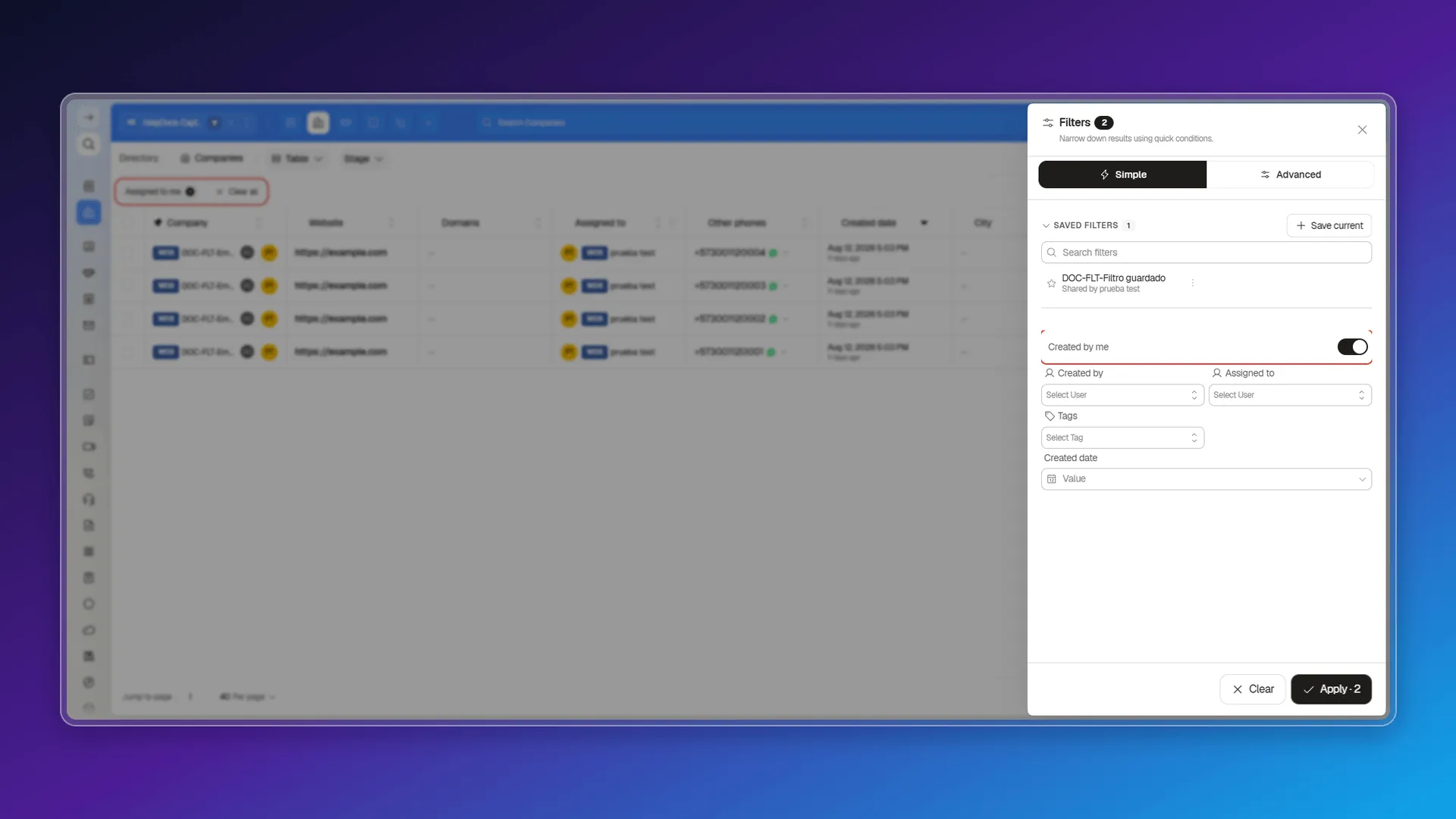The height and width of the screenshot is (819, 1456).
Task: Expand the sidebar with the arrow icon
Action: coord(89,118)
